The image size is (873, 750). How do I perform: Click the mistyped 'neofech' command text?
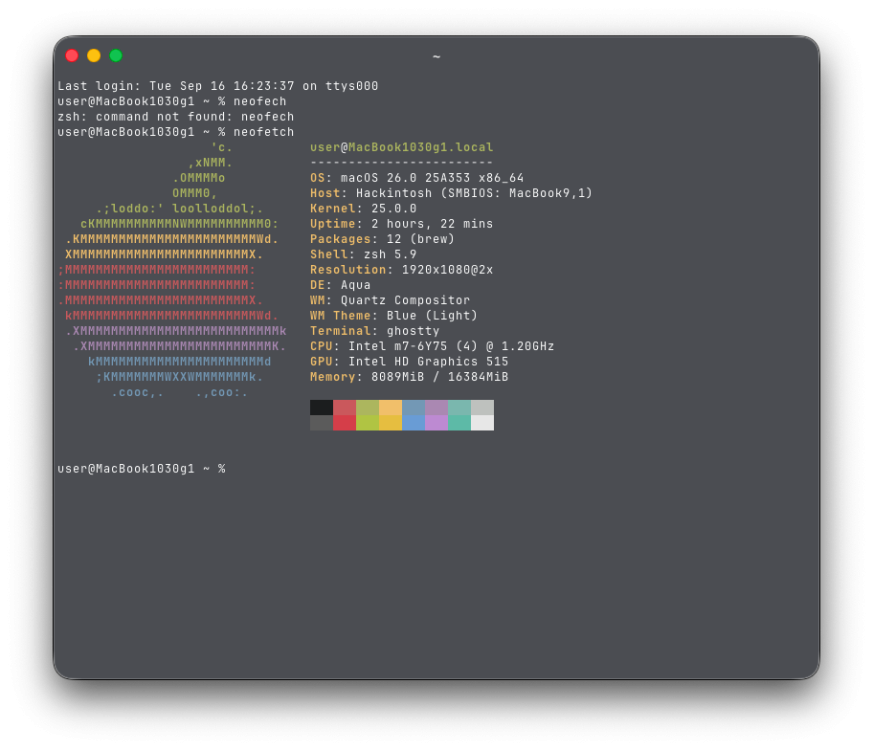coord(259,101)
